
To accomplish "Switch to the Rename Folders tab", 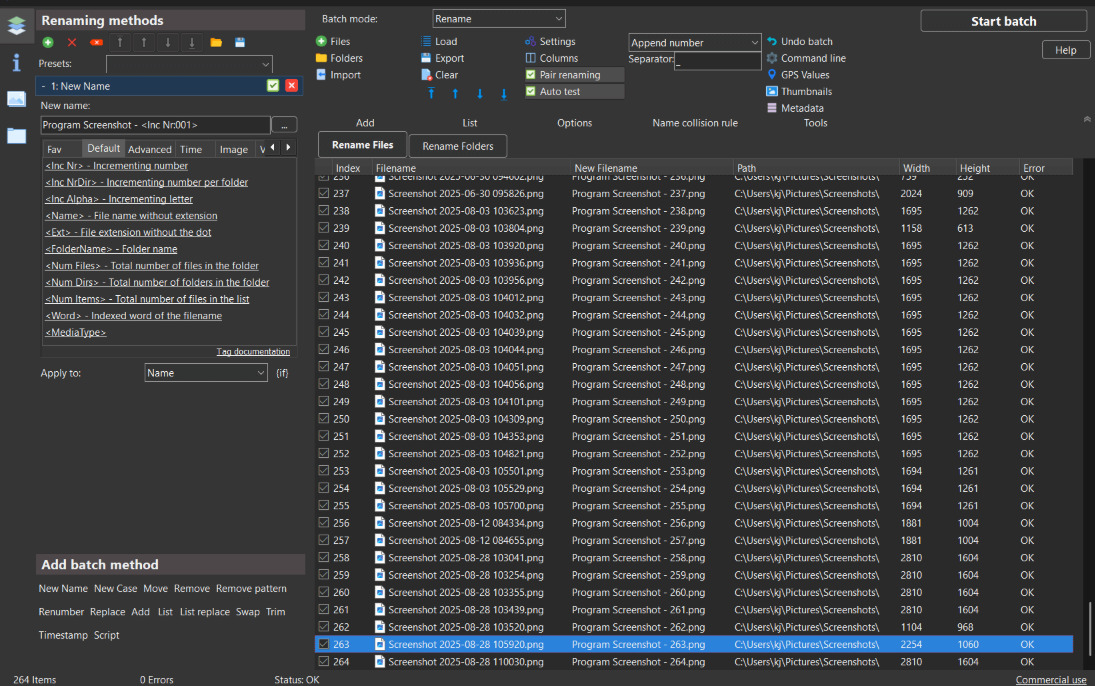I will point(457,146).
